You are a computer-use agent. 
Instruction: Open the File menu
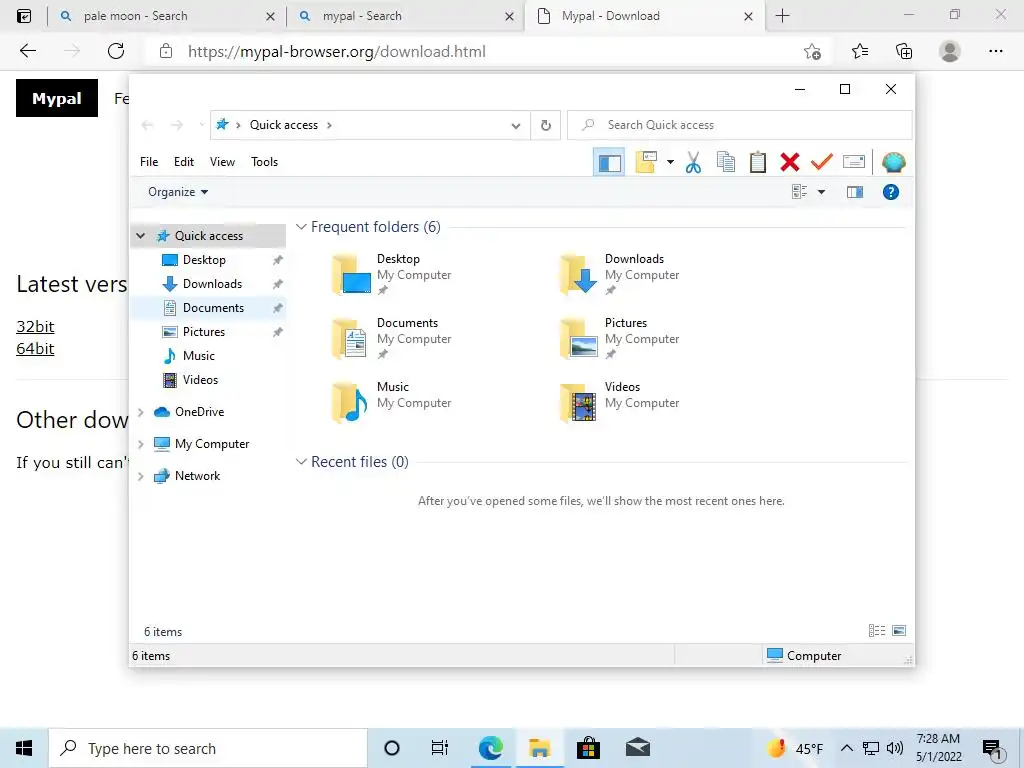(x=149, y=162)
